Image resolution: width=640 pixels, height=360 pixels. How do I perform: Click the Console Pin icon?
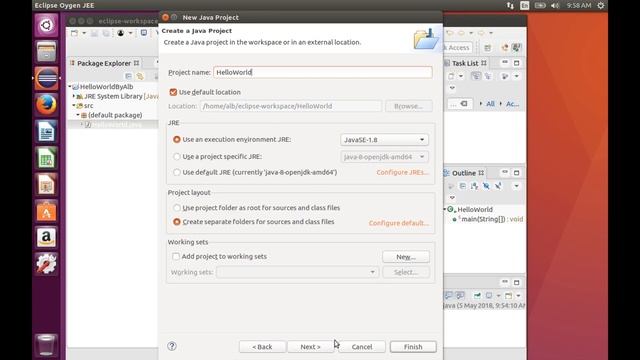tap(477, 296)
